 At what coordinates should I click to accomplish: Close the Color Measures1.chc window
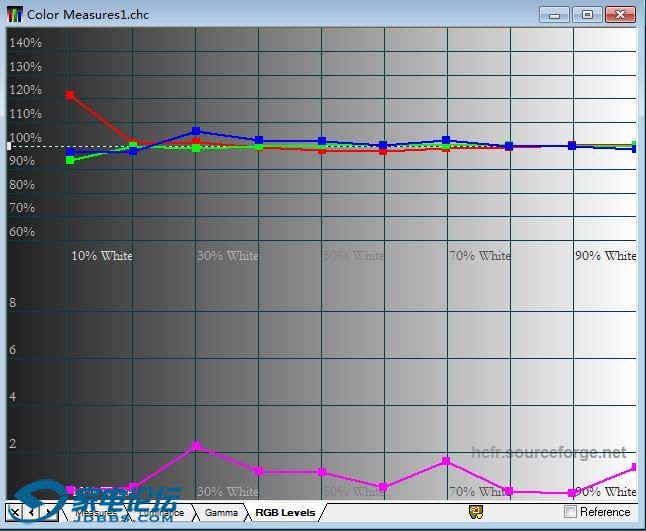point(621,15)
